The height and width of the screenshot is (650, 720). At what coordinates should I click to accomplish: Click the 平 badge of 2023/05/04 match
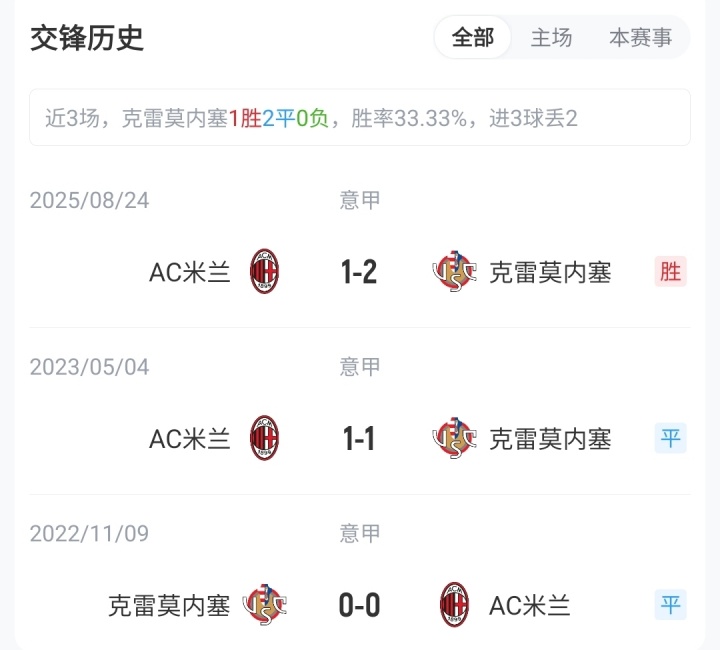(x=671, y=438)
